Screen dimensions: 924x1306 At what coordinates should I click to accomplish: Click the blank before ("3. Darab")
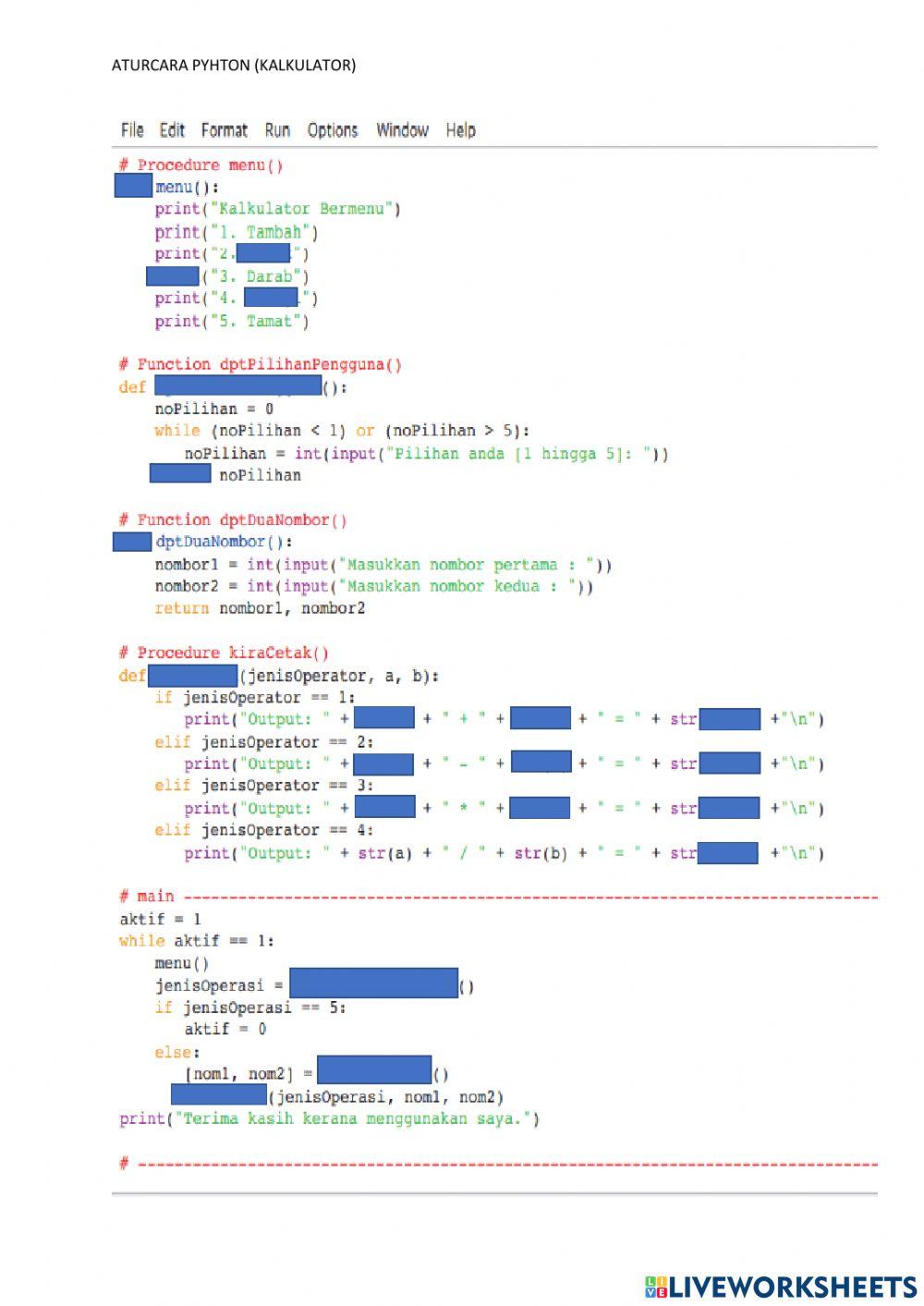[173, 275]
